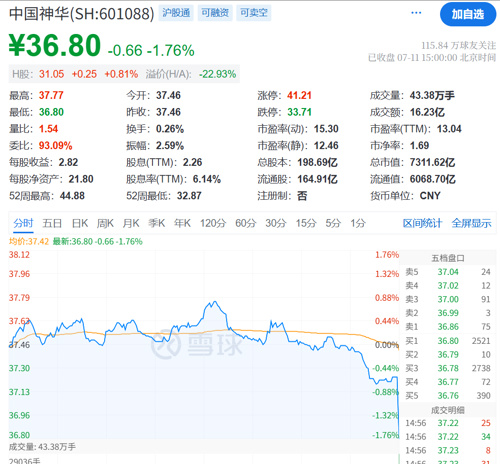
Task: Select the 月K monthly chart tab
Action: point(131,223)
